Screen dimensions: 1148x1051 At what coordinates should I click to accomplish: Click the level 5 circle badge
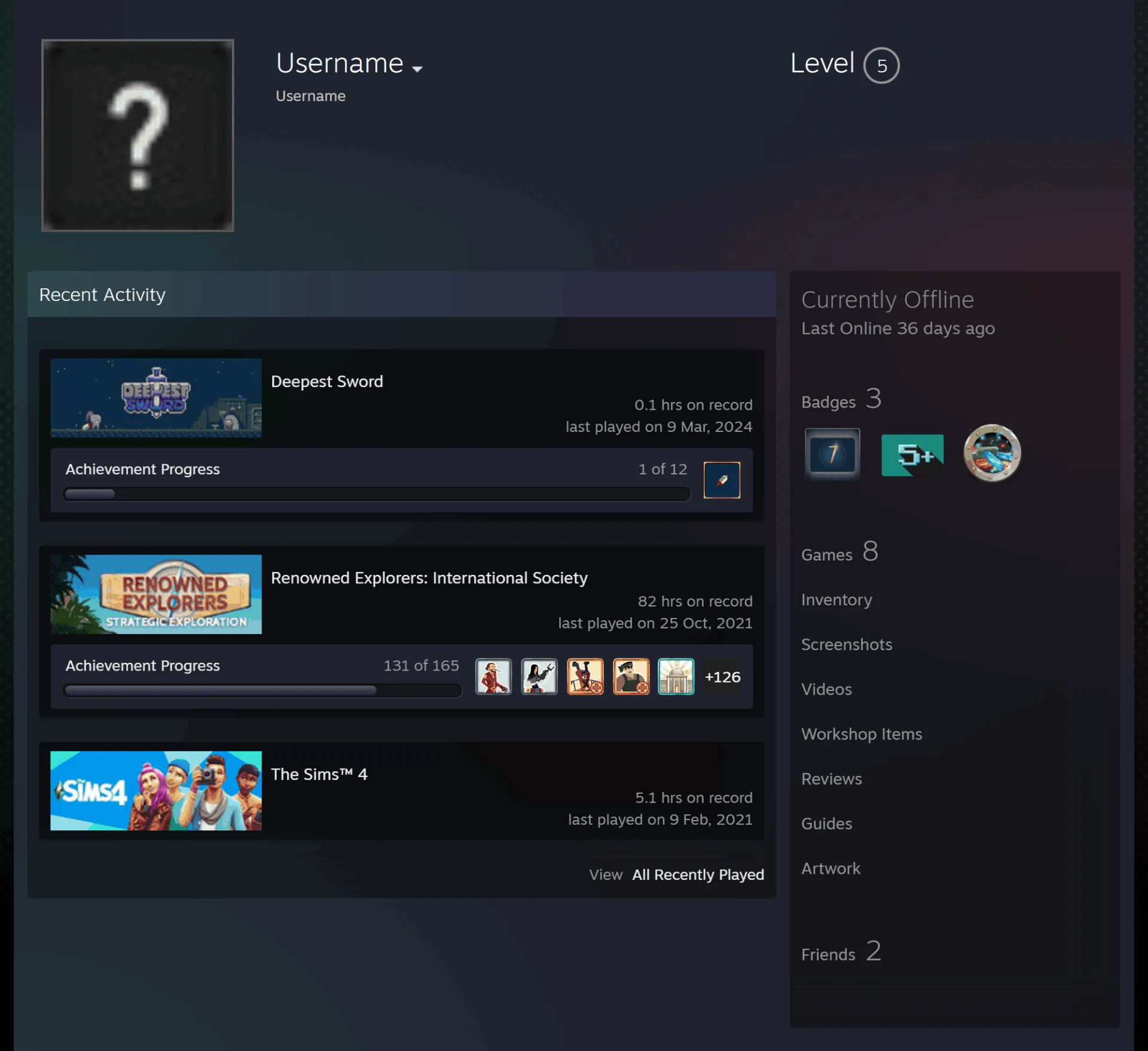point(881,65)
